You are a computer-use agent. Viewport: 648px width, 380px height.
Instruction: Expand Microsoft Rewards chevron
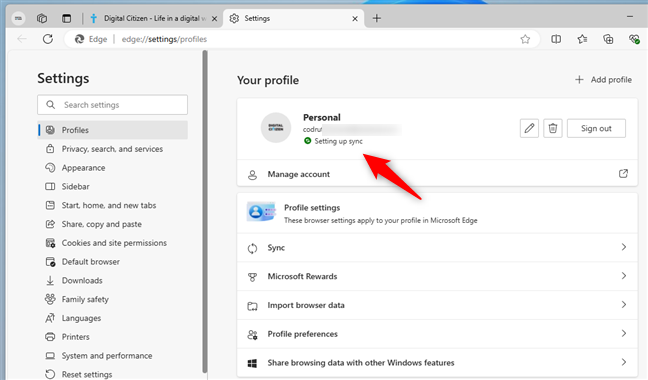624,276
